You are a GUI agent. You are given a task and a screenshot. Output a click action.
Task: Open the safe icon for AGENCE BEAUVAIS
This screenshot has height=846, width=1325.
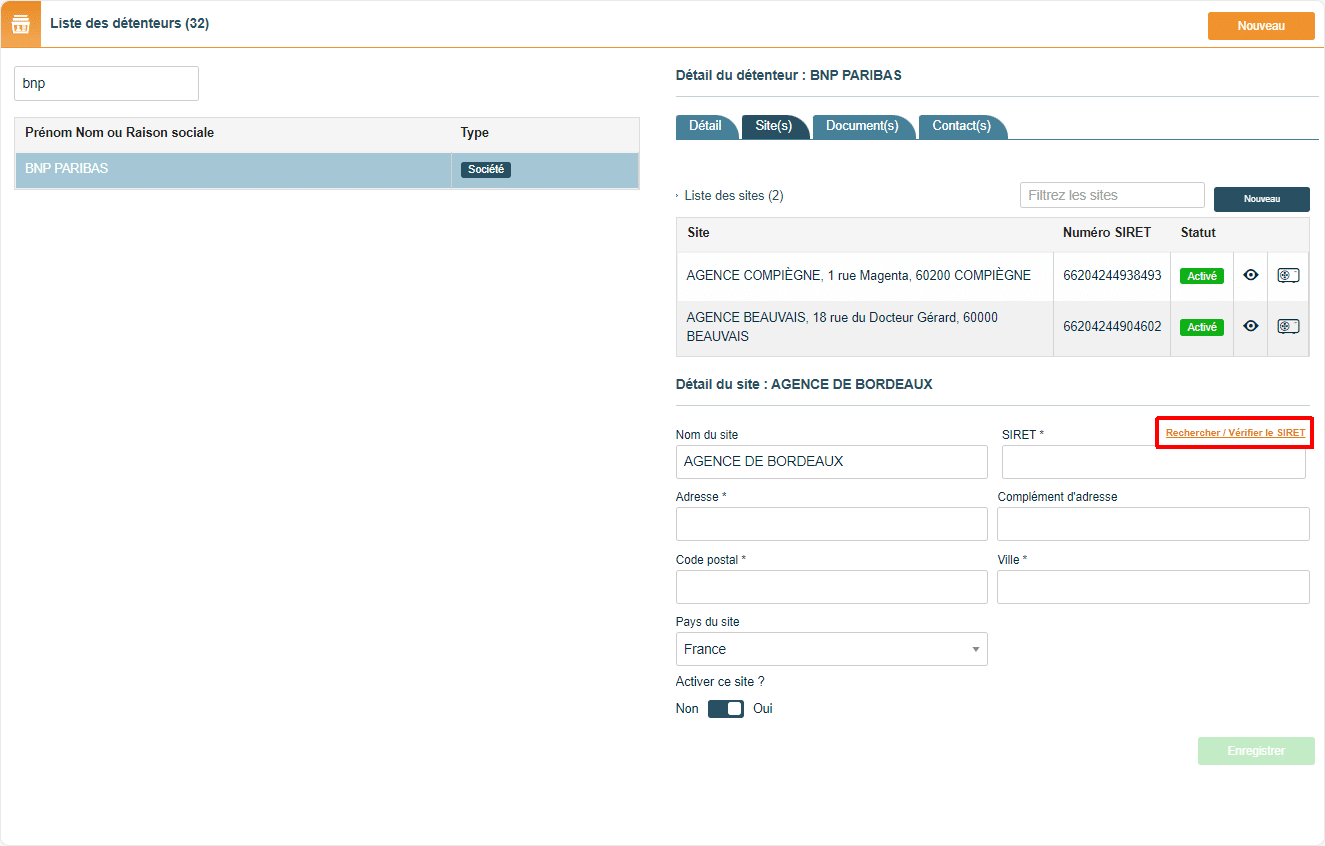click(x=1288, y=326)
